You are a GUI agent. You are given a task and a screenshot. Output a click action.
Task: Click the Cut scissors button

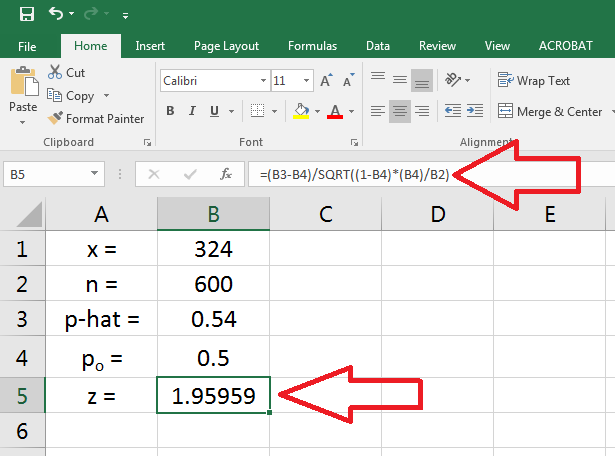point(66,72)
